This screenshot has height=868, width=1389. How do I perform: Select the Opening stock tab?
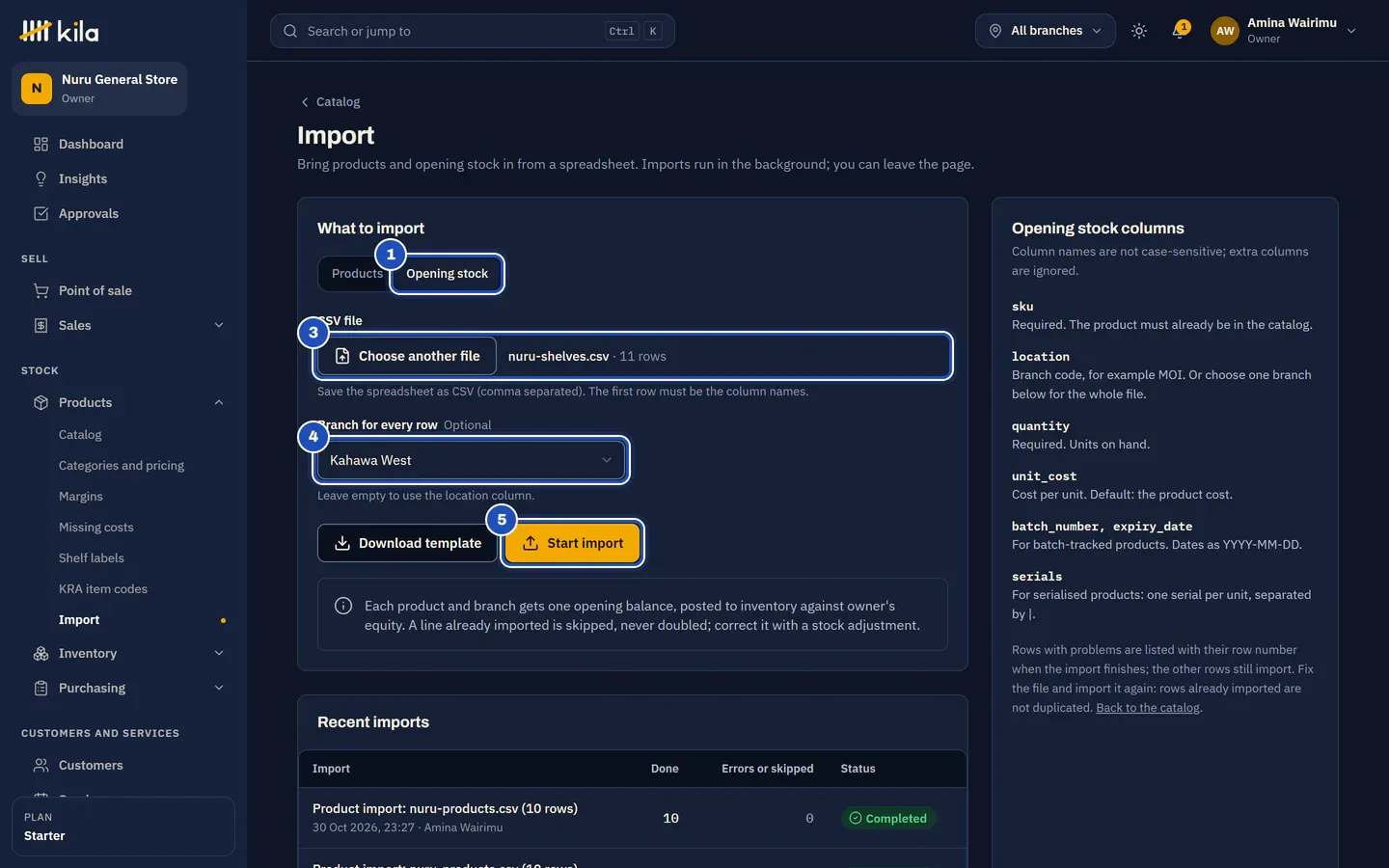point(447,274)
